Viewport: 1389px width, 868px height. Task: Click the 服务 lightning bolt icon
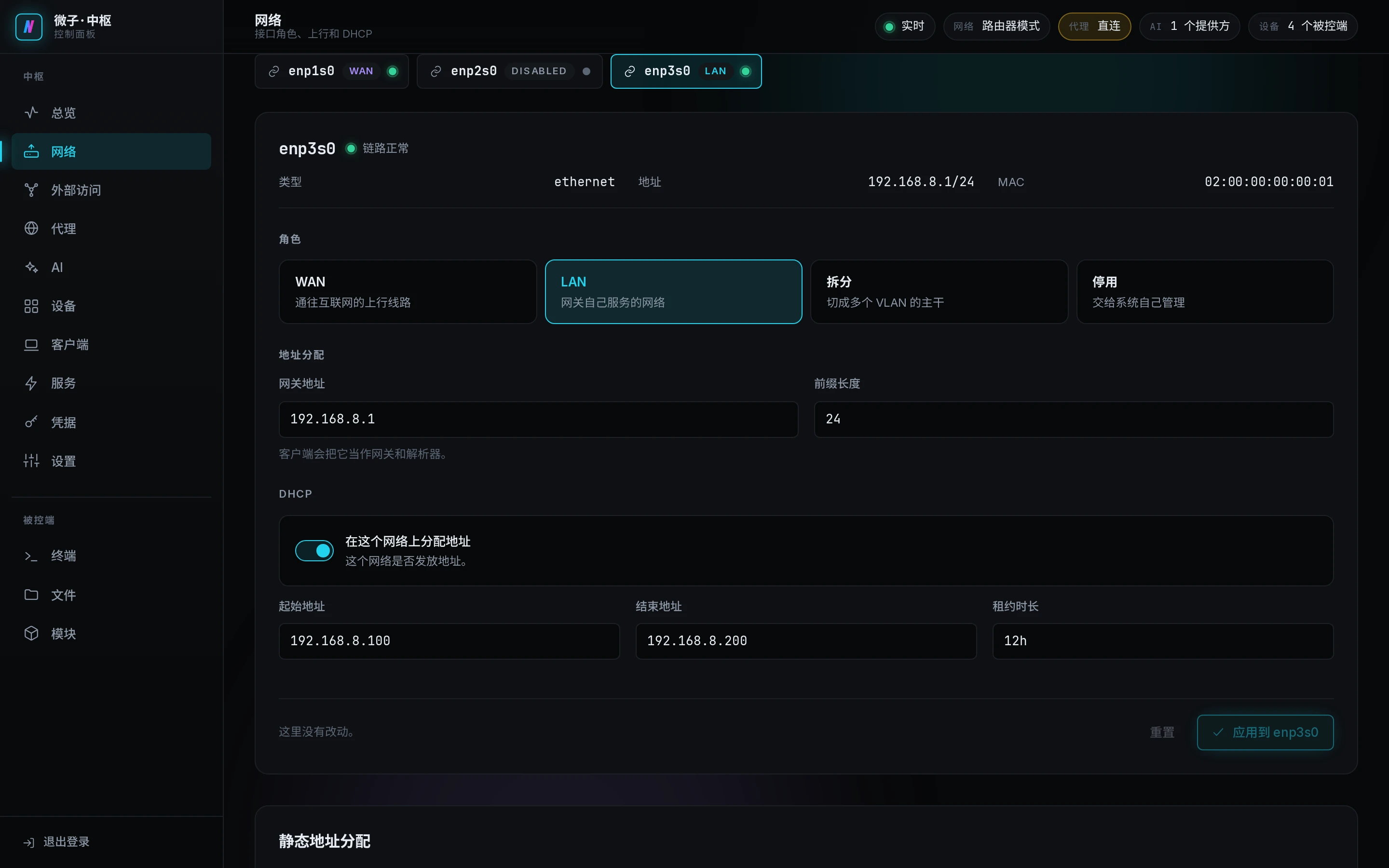[31, 383]
